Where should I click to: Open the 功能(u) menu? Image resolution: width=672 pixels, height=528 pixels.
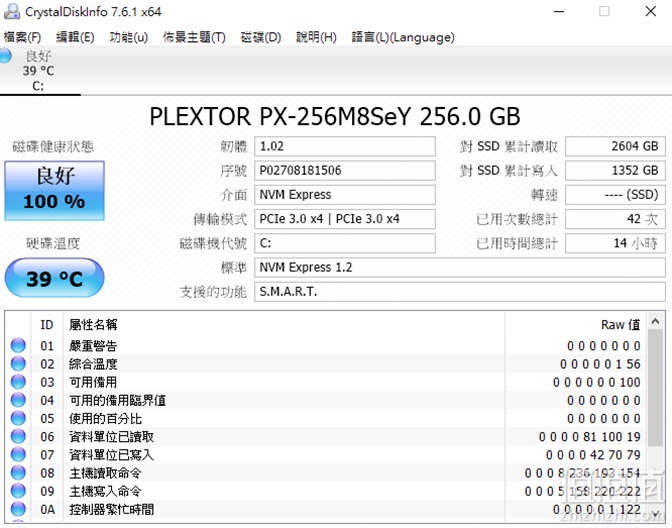pyautogui.click(x=129, y=37)
